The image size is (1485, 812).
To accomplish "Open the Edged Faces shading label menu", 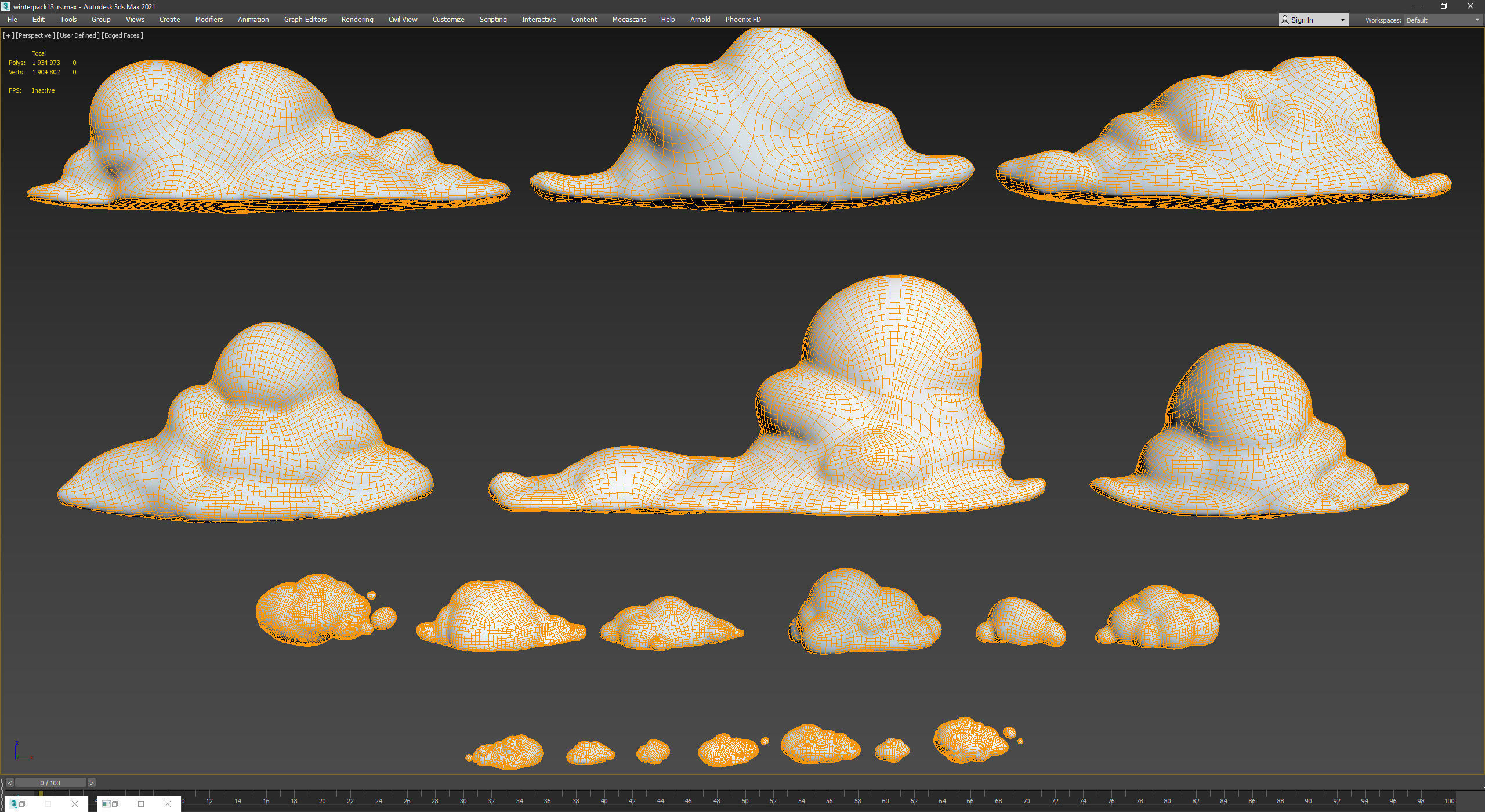I will pos(122,35).
